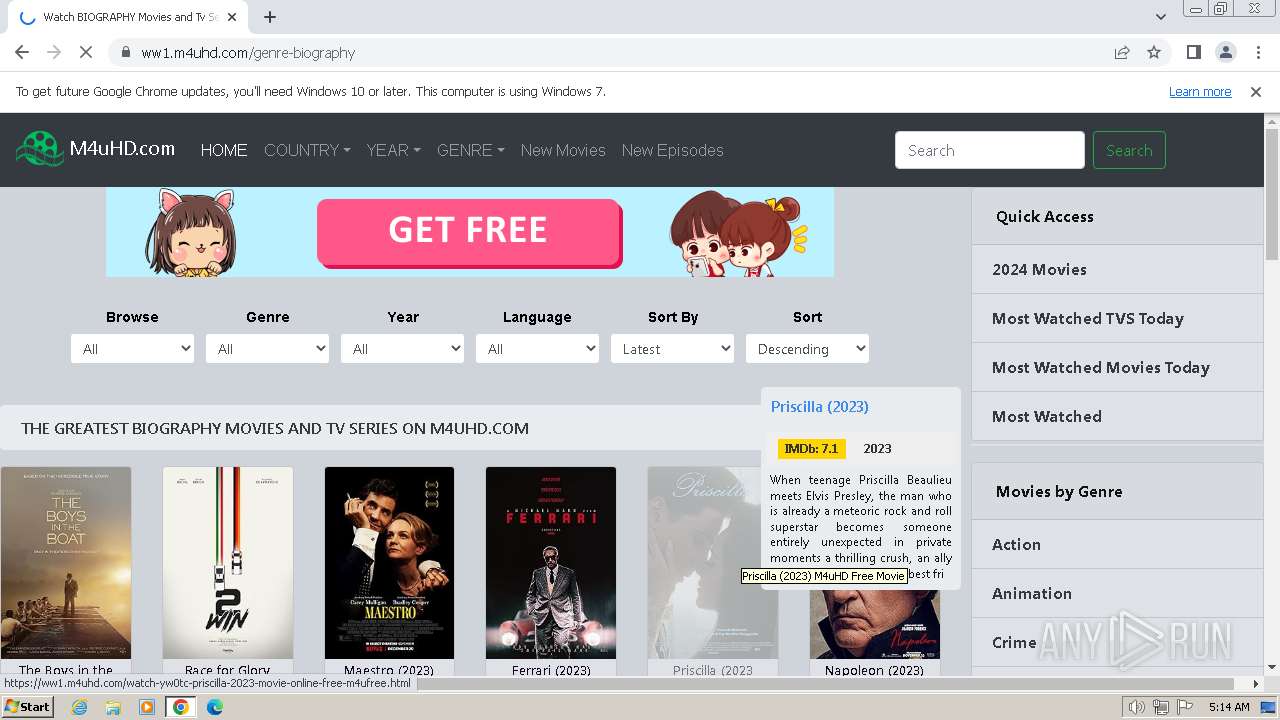
Task: Launch Internet Explorer from the taskbar
Action: tap(80, 707)
